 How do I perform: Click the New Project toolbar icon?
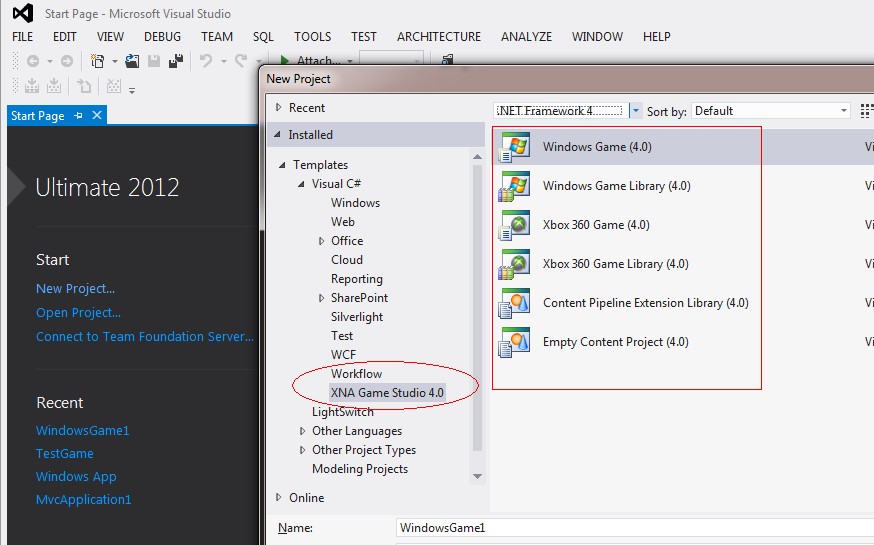coord(97,61)
